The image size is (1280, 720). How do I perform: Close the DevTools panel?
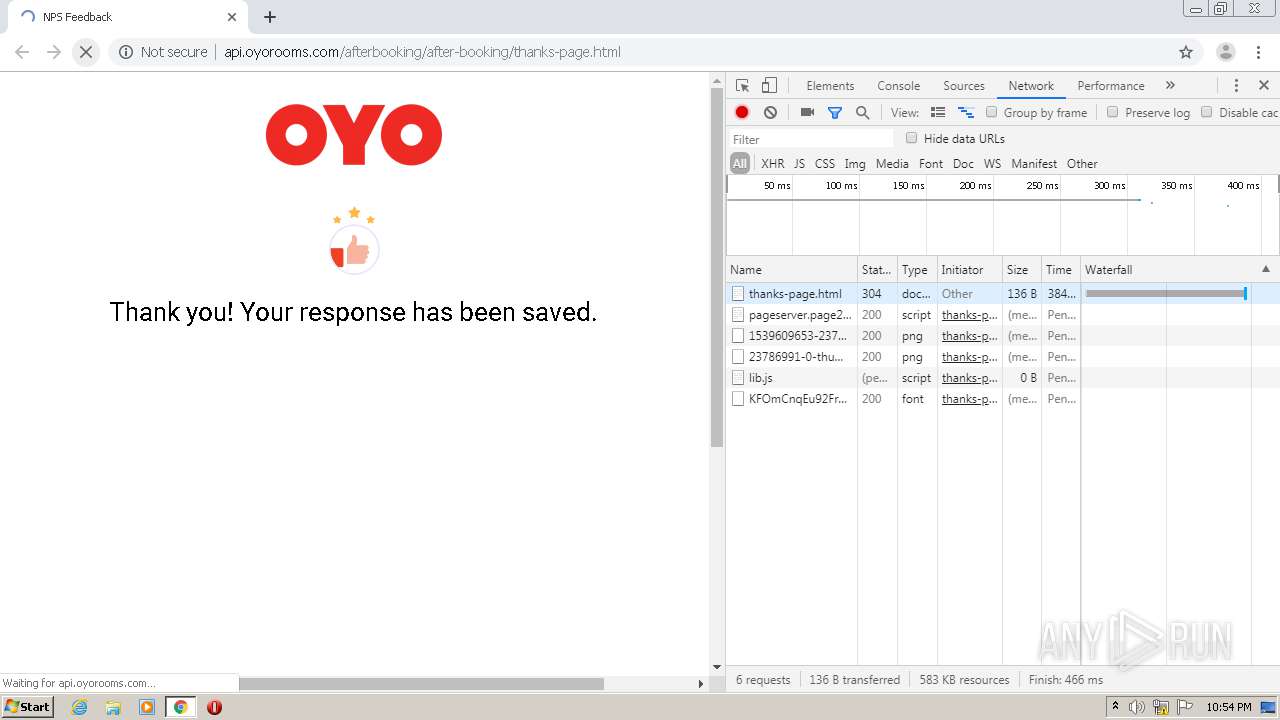click(x=1264, y=86)
